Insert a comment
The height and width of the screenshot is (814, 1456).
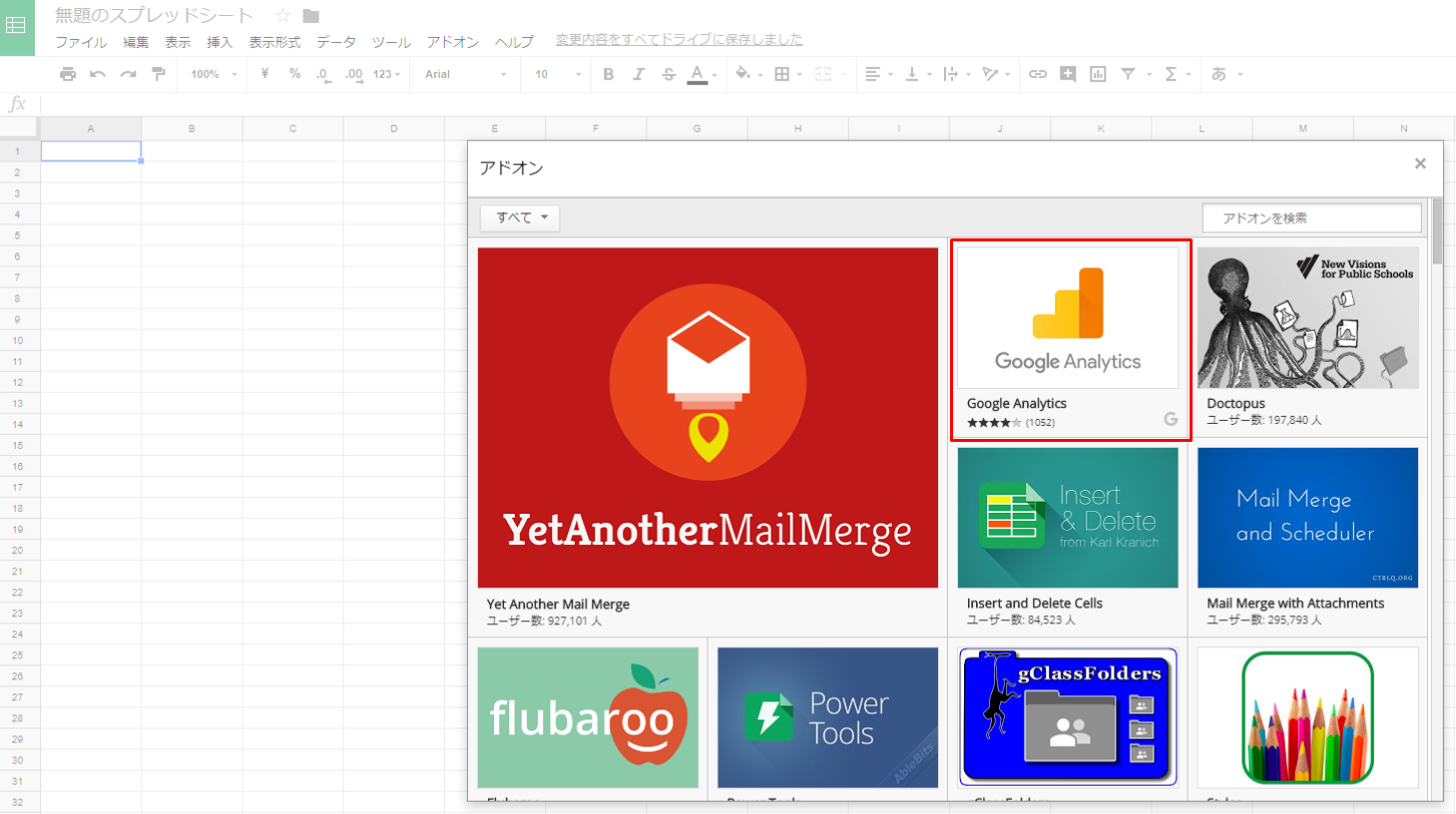1068,74
